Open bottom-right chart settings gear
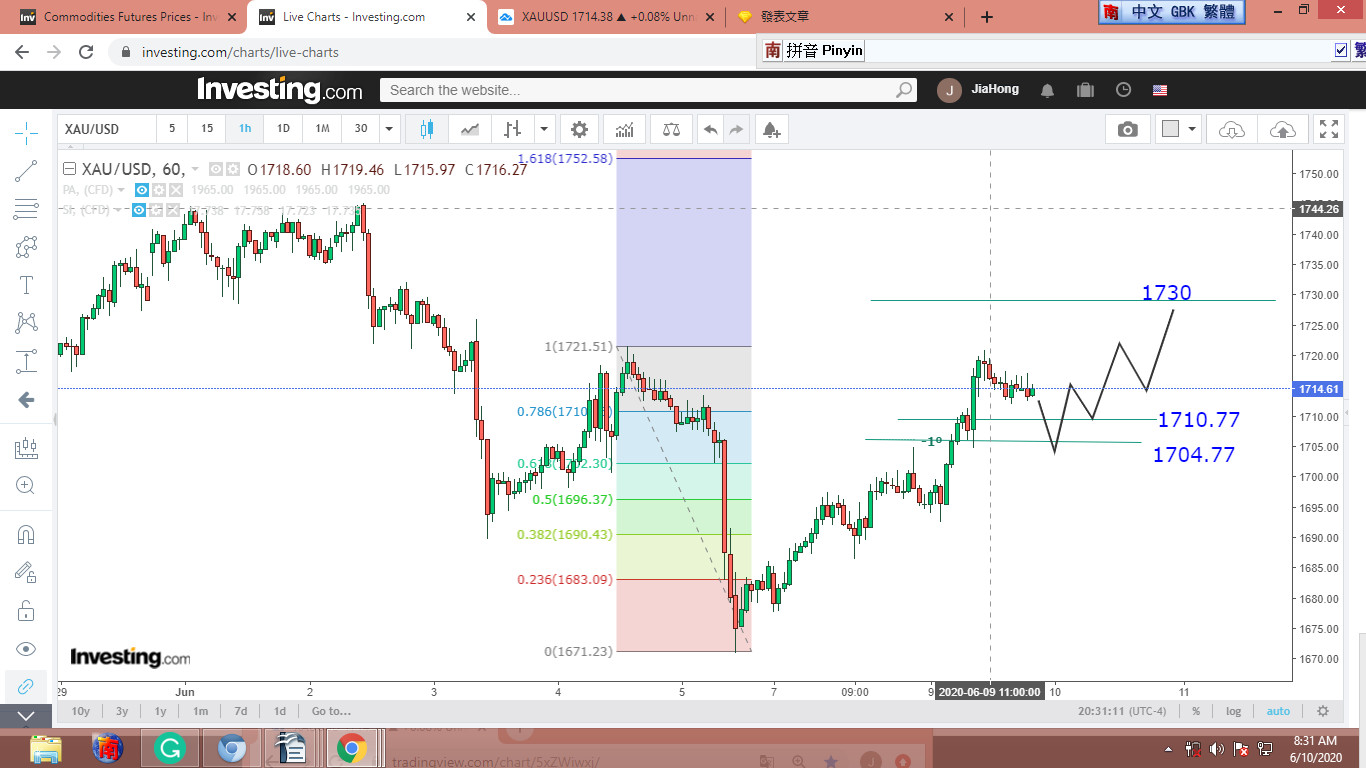The height and width of the screenshot is (768, 1366). tap(1323, 711)
